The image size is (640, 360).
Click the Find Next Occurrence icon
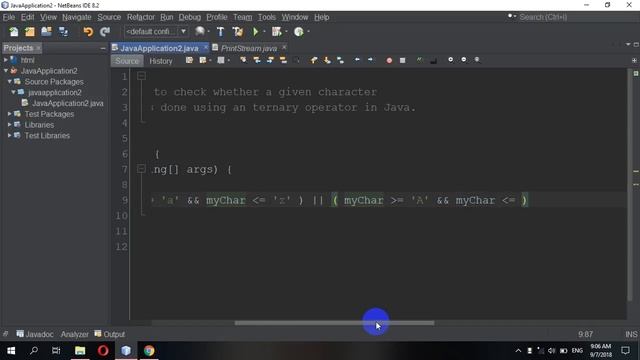click(270, 60)
